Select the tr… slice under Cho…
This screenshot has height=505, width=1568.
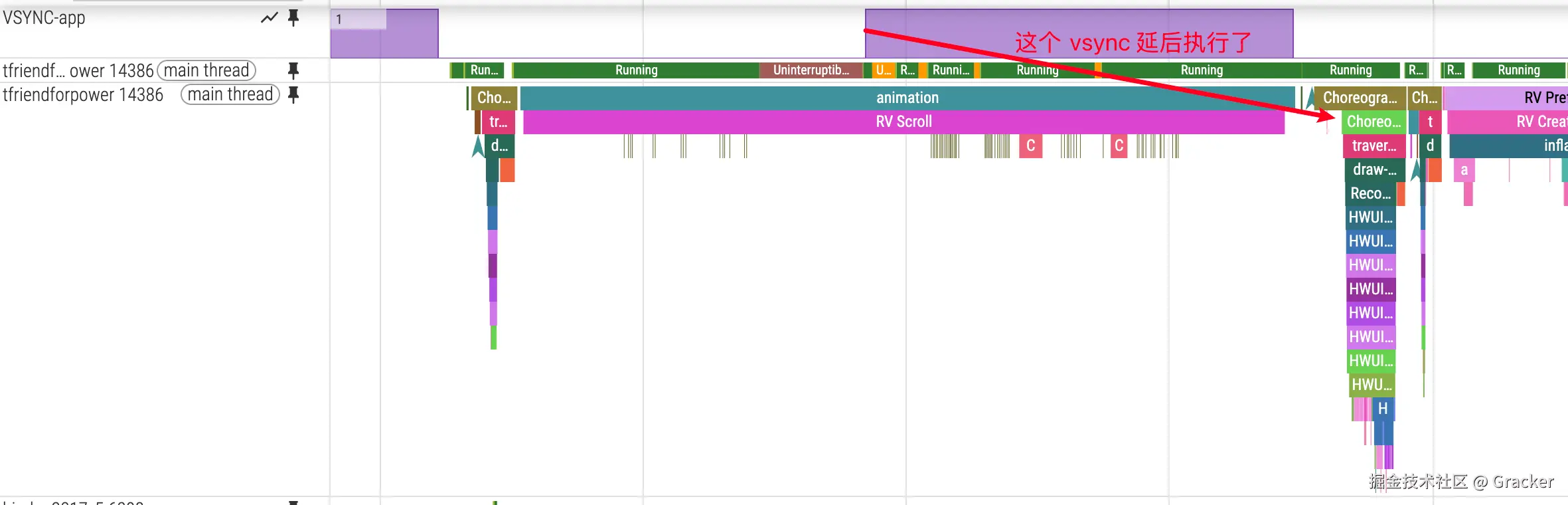498,122
